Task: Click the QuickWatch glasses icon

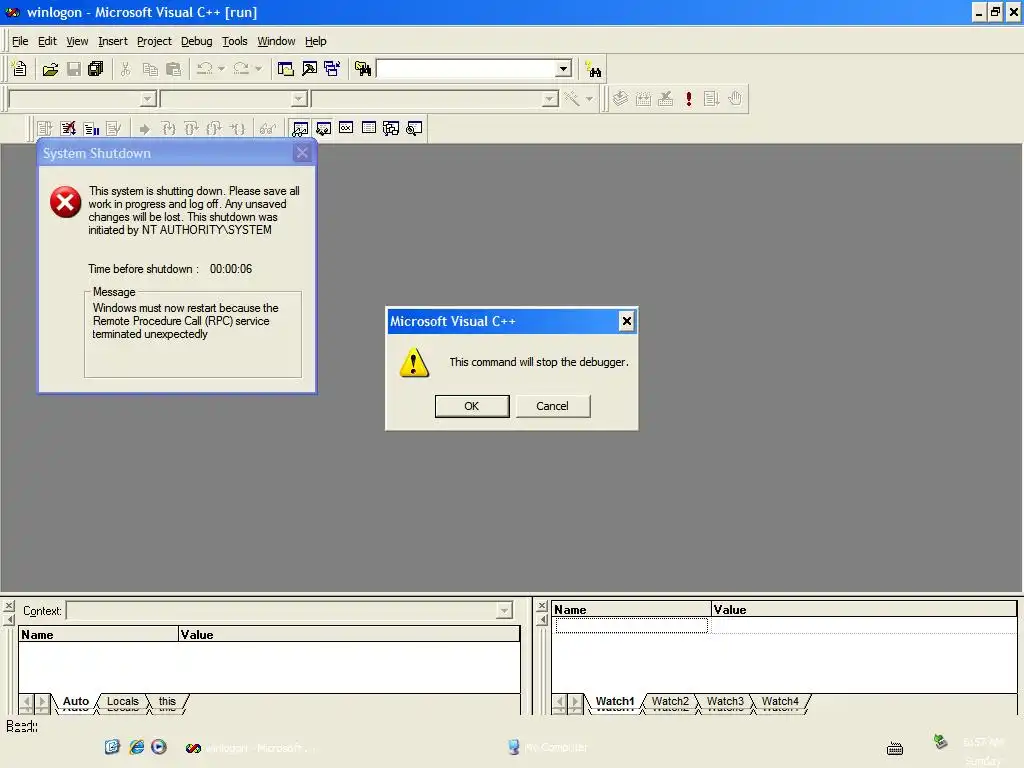Action: (268, 128)
